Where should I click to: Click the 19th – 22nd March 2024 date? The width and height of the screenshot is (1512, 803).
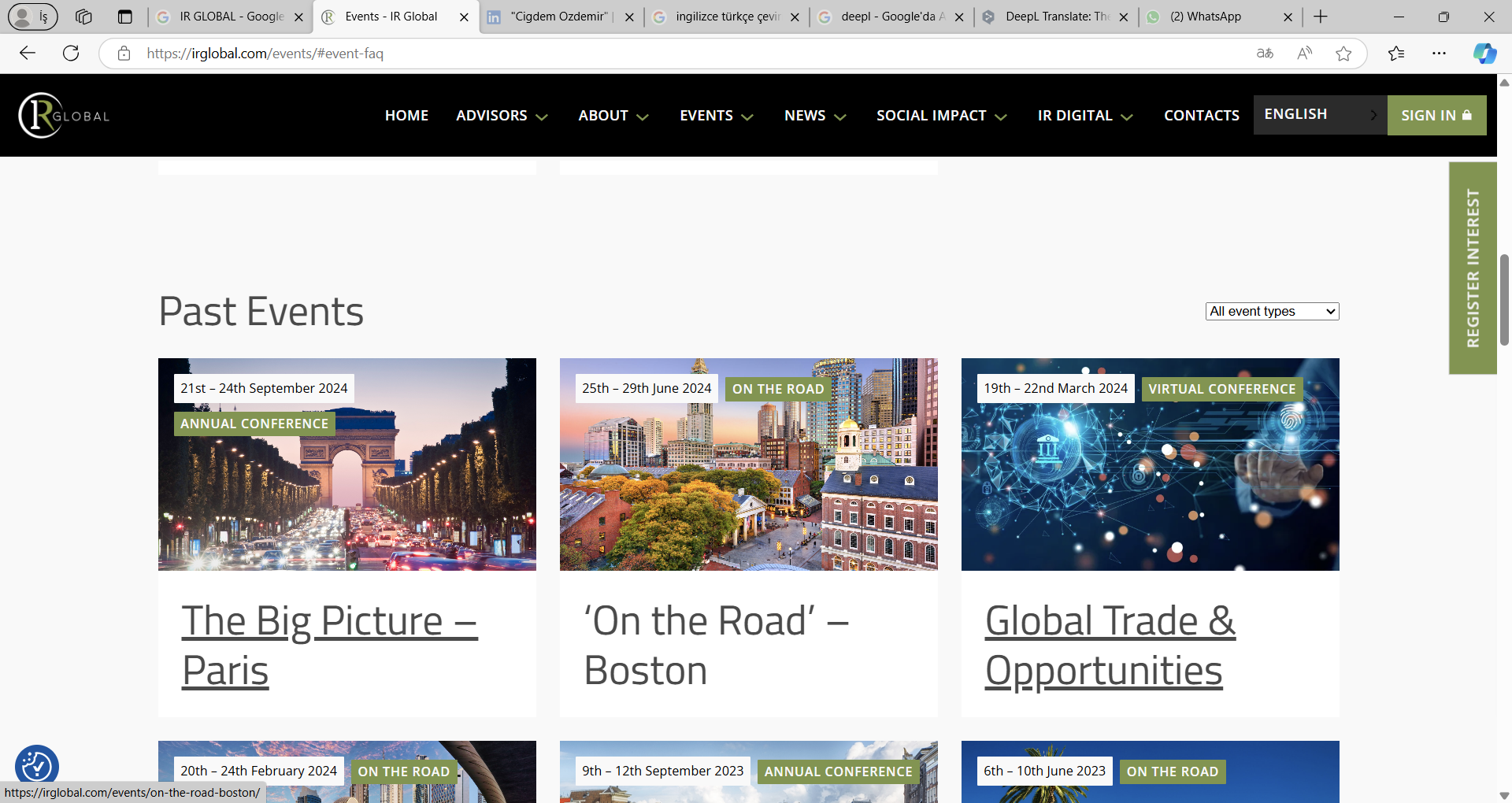click(1055, 388)
